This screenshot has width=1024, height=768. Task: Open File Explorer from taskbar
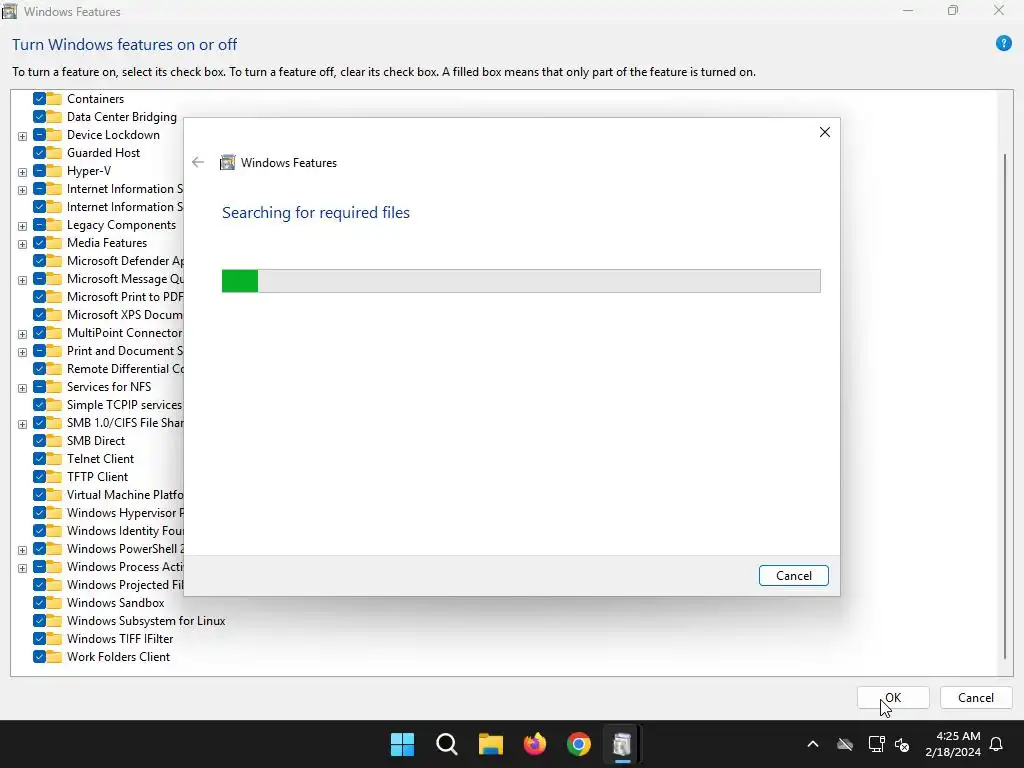coord(490,744)
